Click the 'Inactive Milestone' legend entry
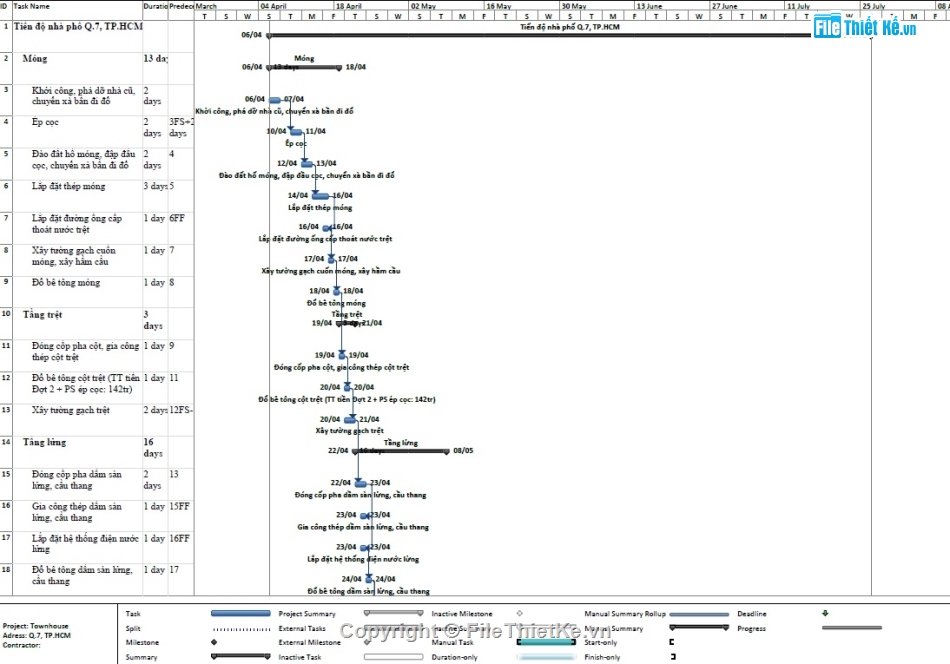The width and height of the screenshot is (950, 664). [x=462, y=614]
